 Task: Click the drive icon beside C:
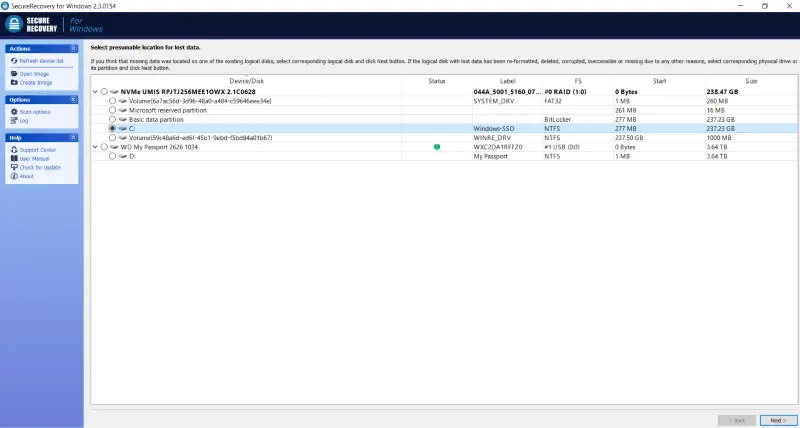coord(122,129)
